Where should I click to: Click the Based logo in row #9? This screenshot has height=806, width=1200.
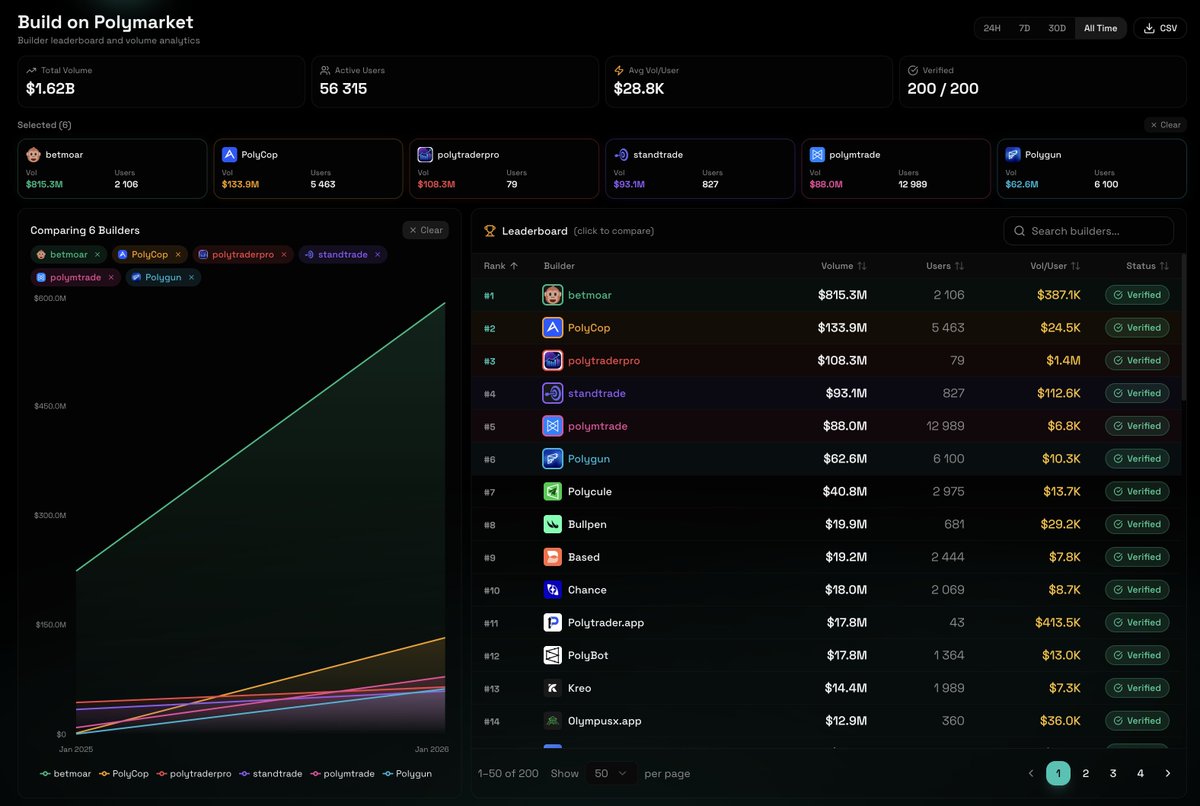552,557
